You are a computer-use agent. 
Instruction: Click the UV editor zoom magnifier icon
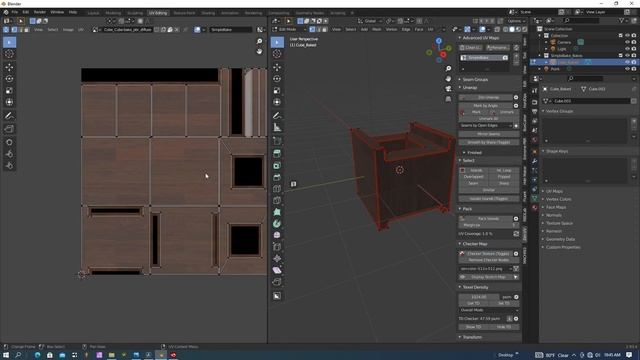pyautogui.click(x=259, y=42)
